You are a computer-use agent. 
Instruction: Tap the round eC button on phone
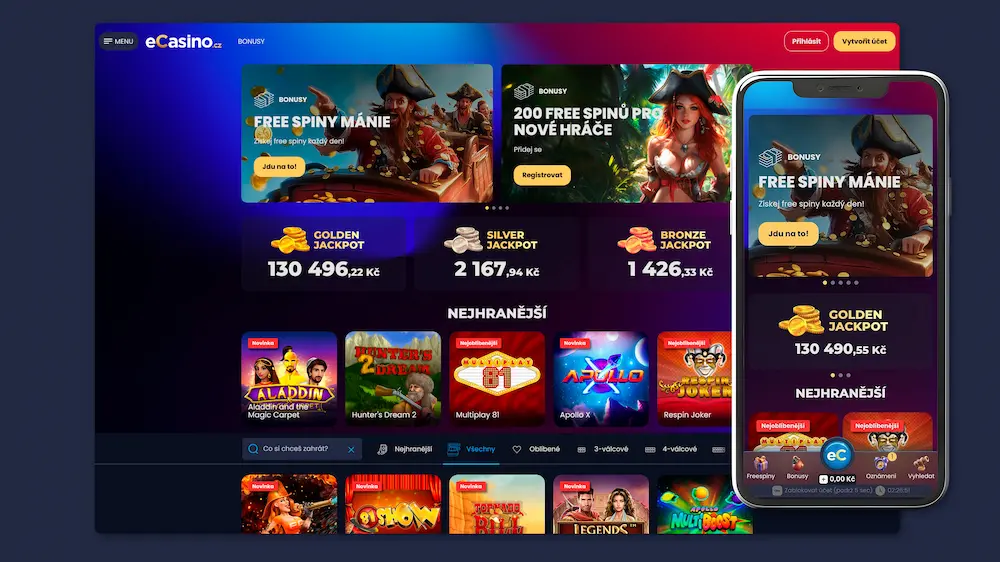pos(837,455)
